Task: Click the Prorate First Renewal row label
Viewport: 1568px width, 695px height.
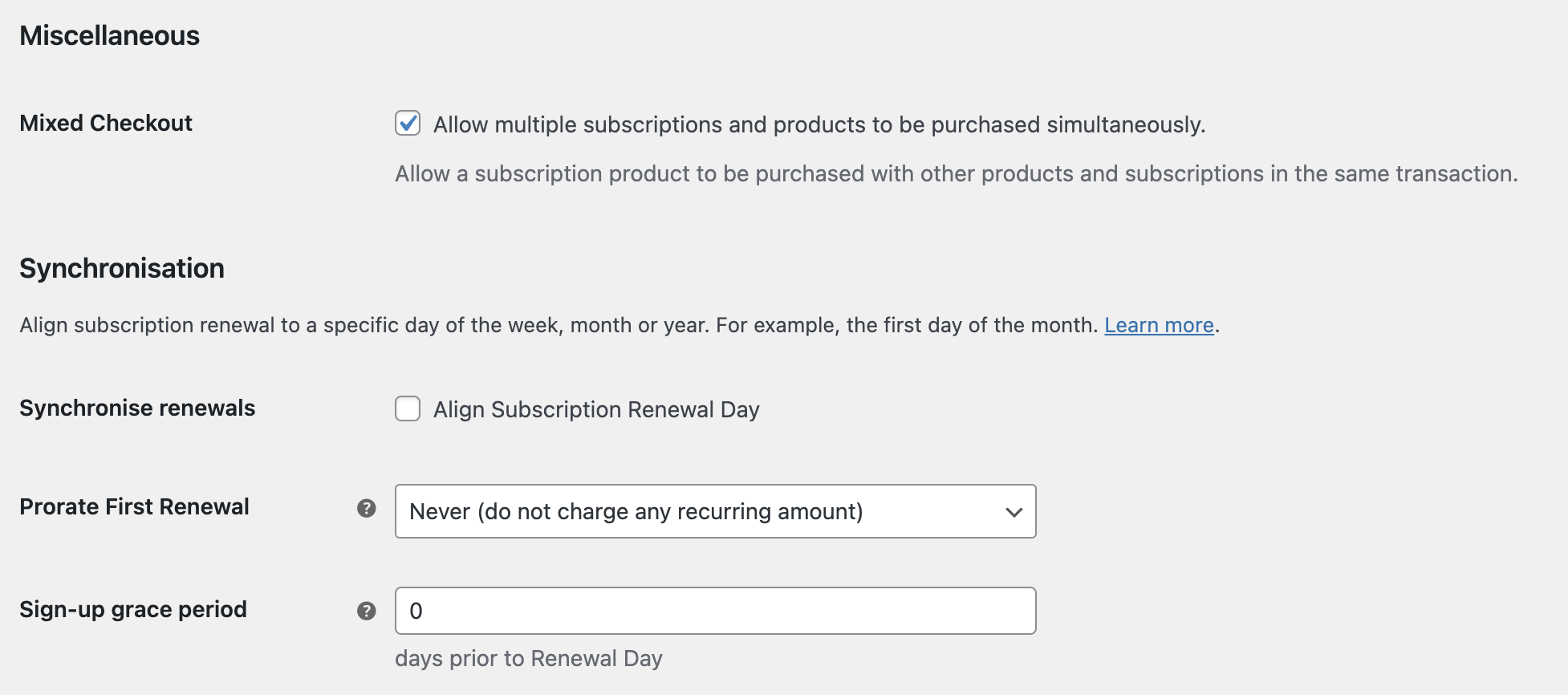Action: tap(134, 506)
